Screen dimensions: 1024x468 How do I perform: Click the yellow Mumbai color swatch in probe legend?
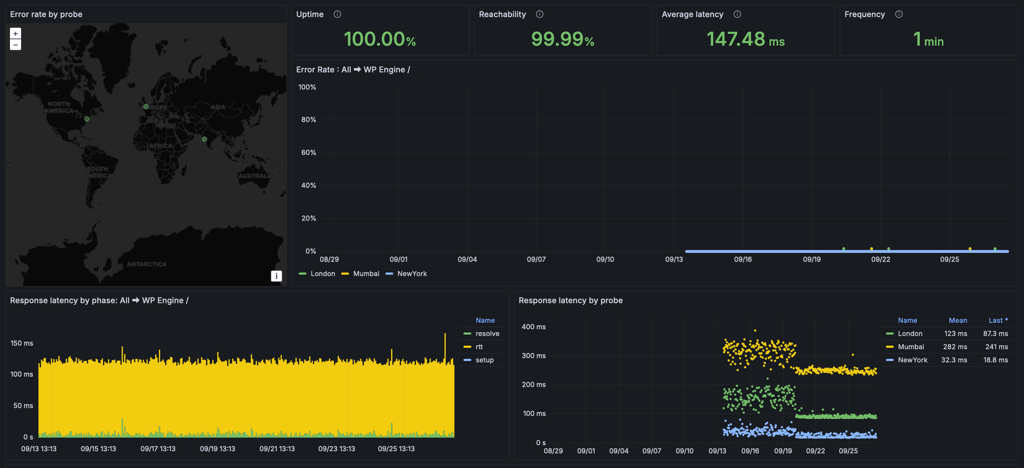click(x=889, y=347)
